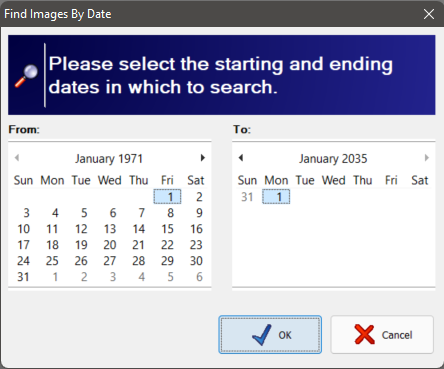The height and width of the screenshot is (369, 444).
Task: Choose Saturday January 2 in From calendar
Action: click(x=199, y=197)
